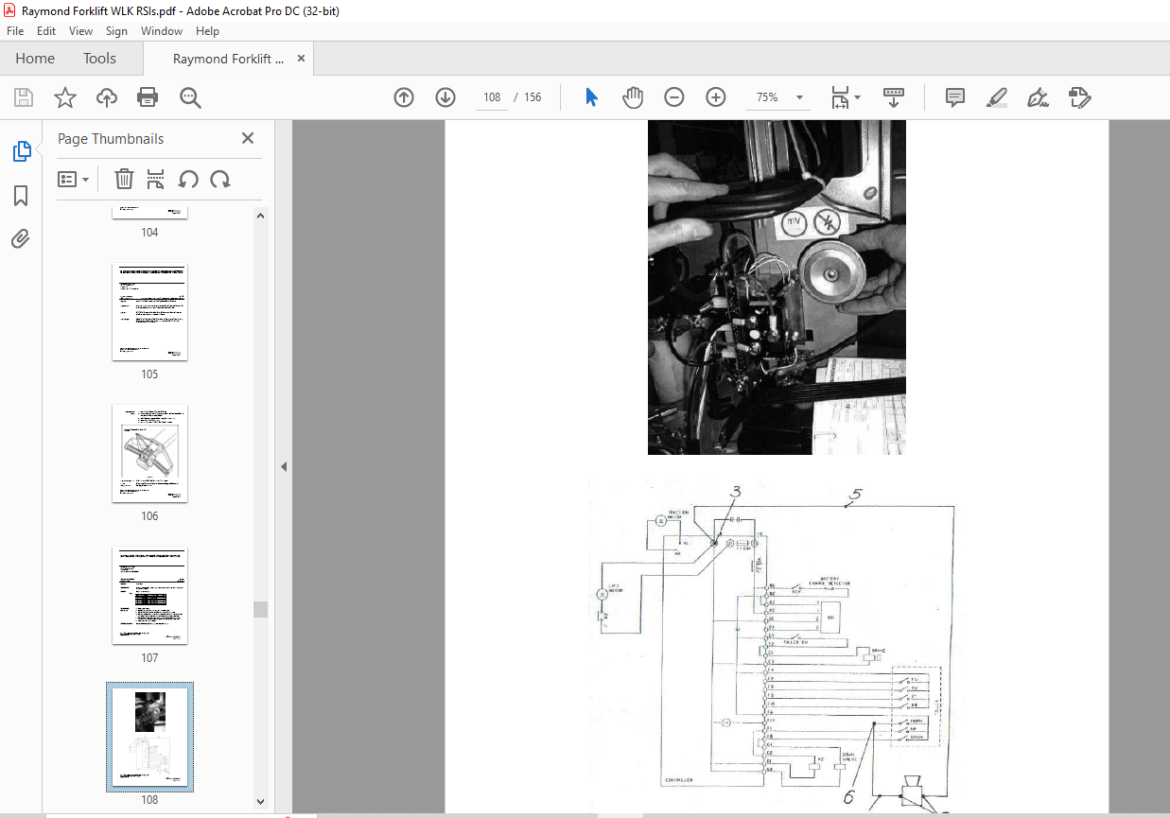Screen dimensions: 1170x818
Task: Click the Fit page width icon
Action: point(840,97)
